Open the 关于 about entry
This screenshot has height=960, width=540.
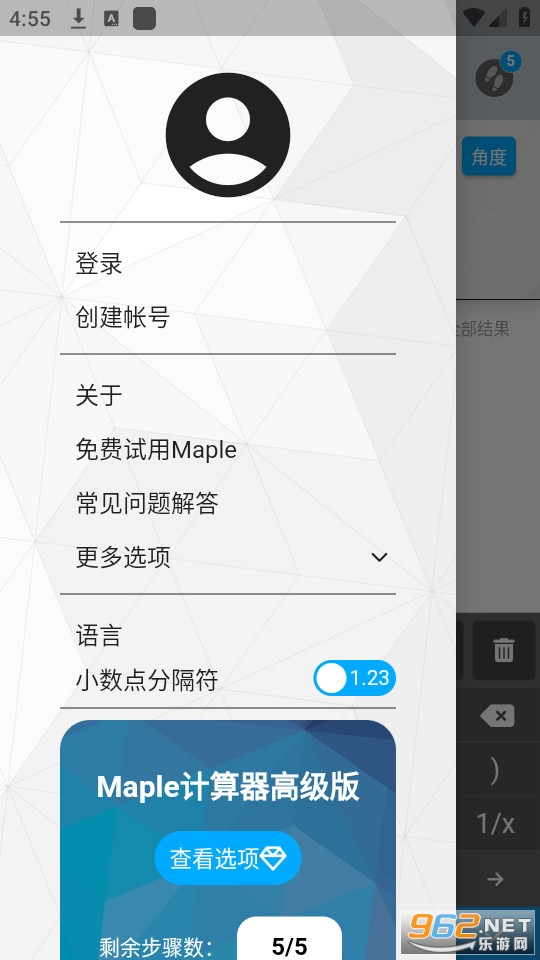coord(99,395)
